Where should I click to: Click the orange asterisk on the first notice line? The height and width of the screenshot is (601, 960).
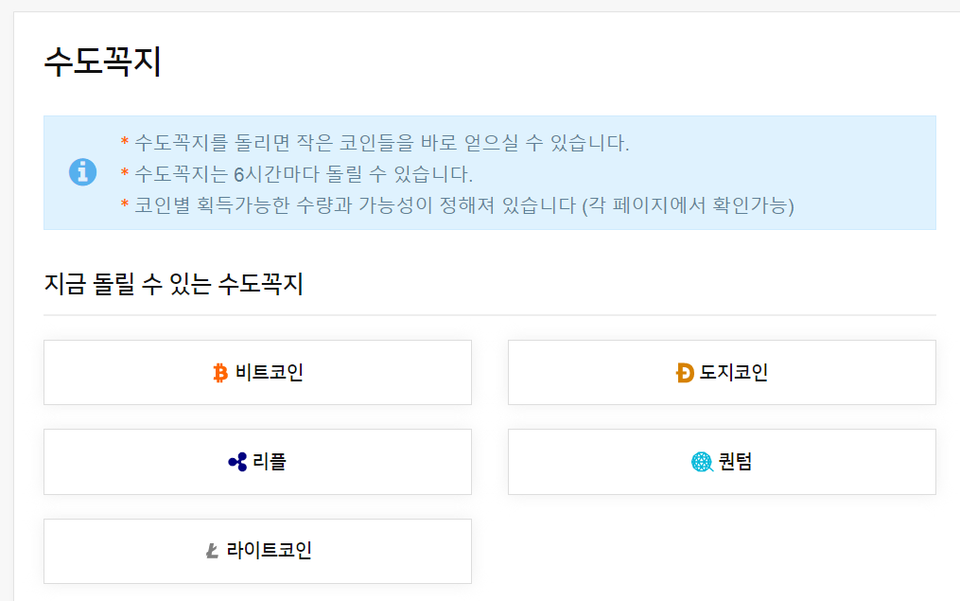click(124, 143)
